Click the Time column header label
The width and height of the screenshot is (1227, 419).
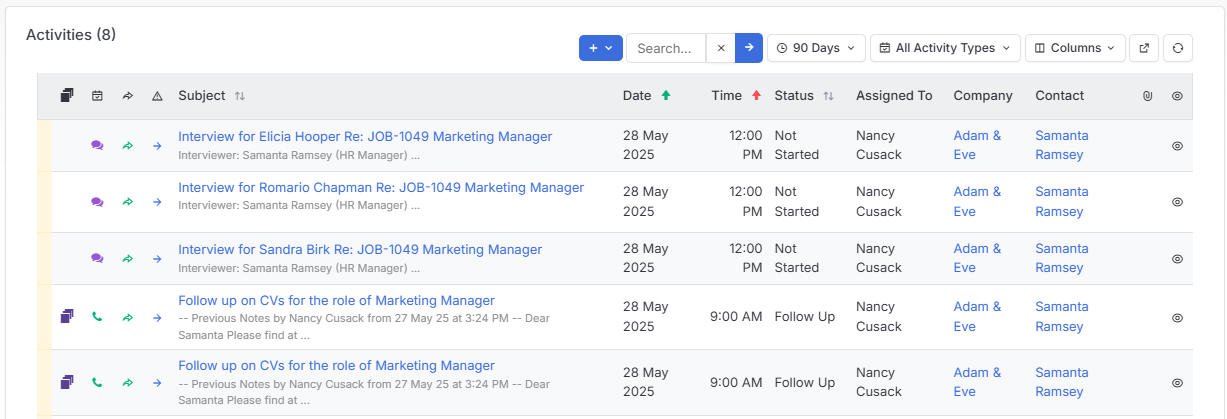coord(727,96)
